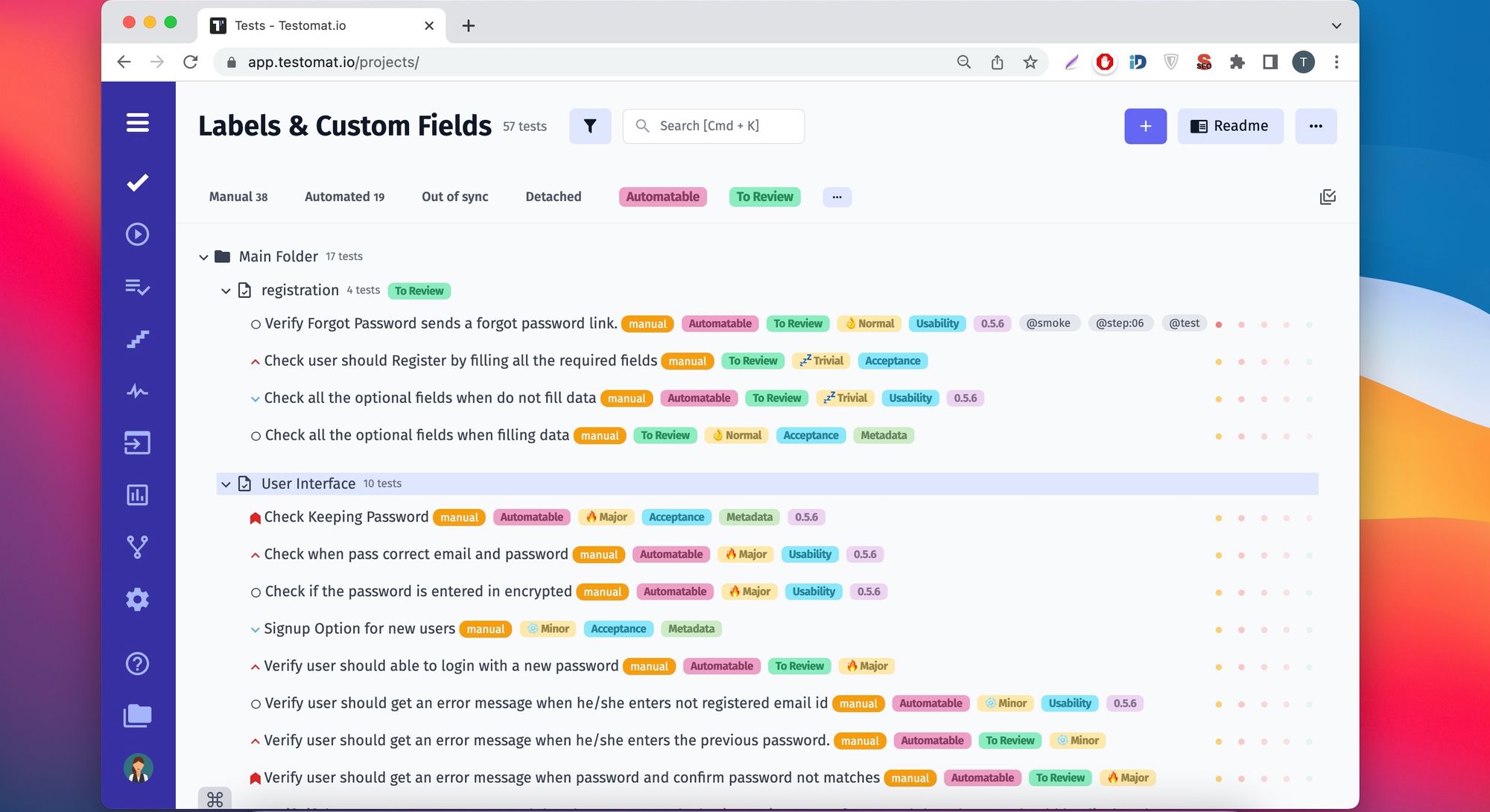
Task: Collapse the Main Folder
Action: [203, 257]
